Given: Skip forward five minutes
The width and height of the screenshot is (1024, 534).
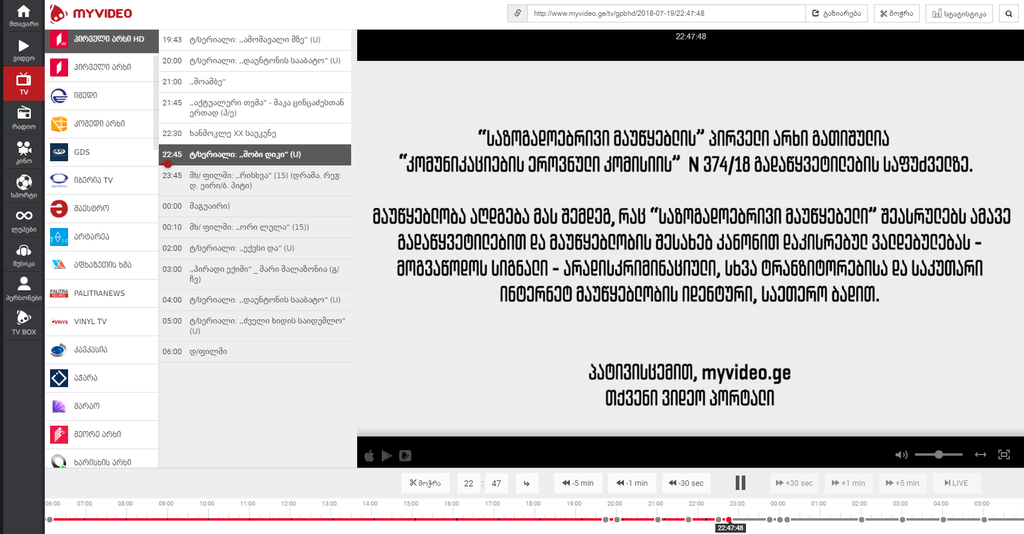Looking at the screenshot, I should pyautogui.click(x=903, y=483).
